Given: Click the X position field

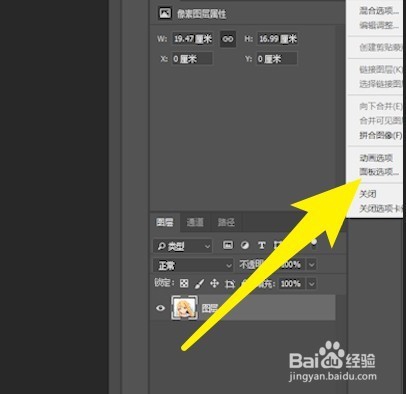Looking at the screenshot, I should click(x=192, y=59).
